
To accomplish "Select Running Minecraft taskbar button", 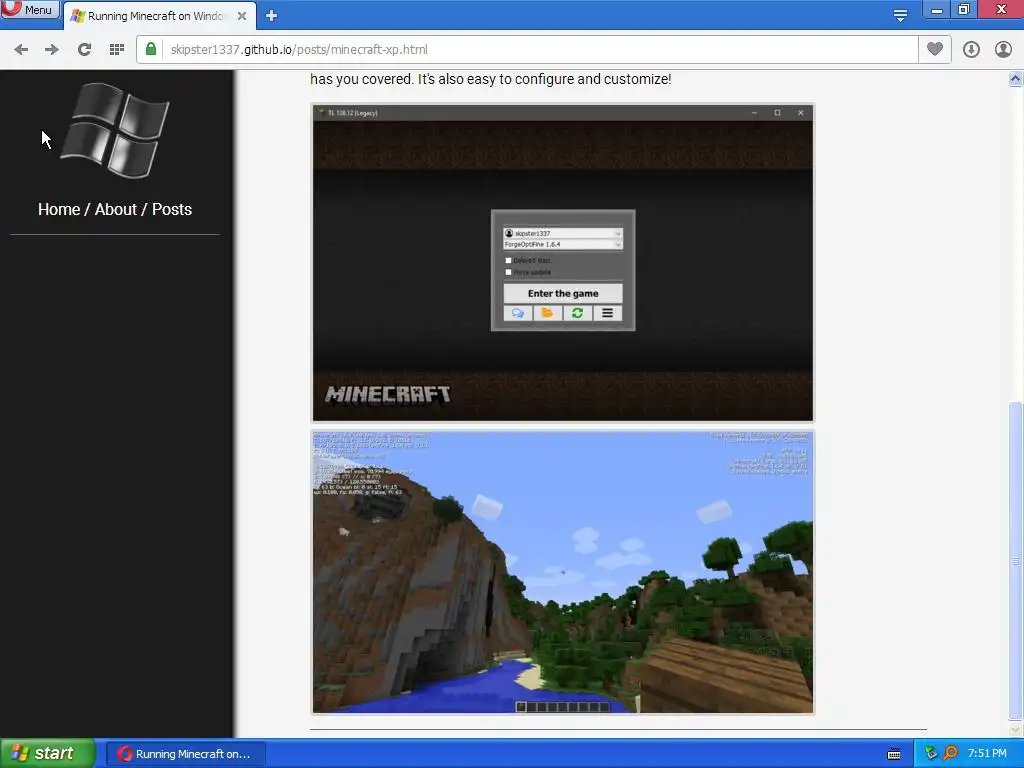I will 185,754.
